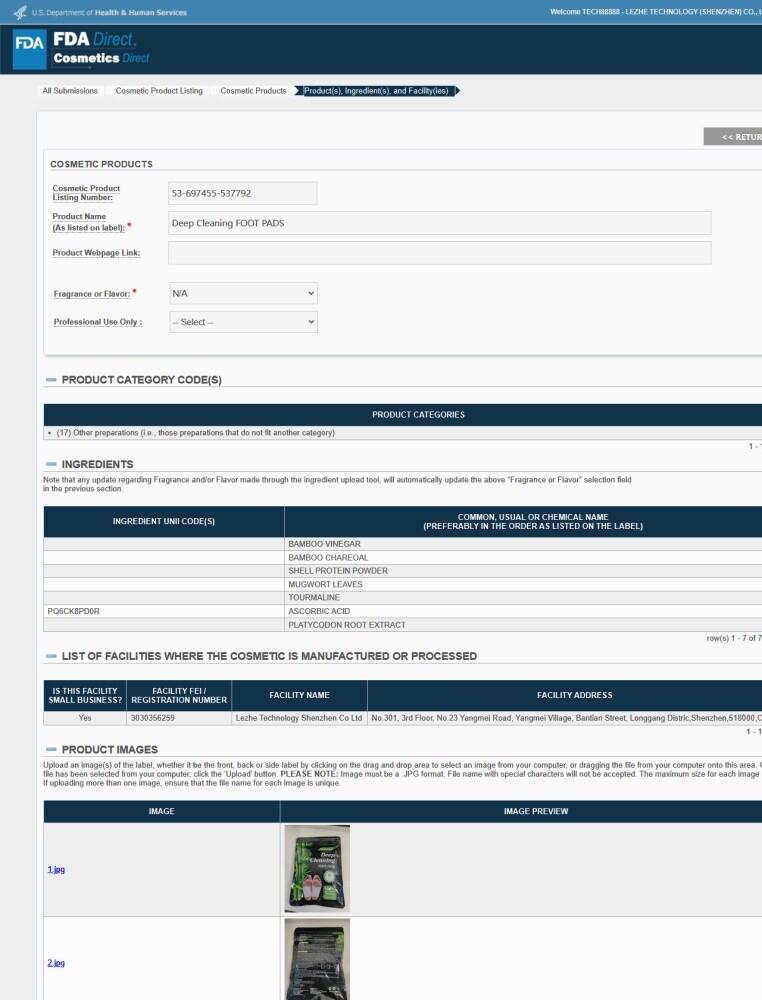
Task: Open the Professional Use Only dropdown
Action: pos(243,322)
